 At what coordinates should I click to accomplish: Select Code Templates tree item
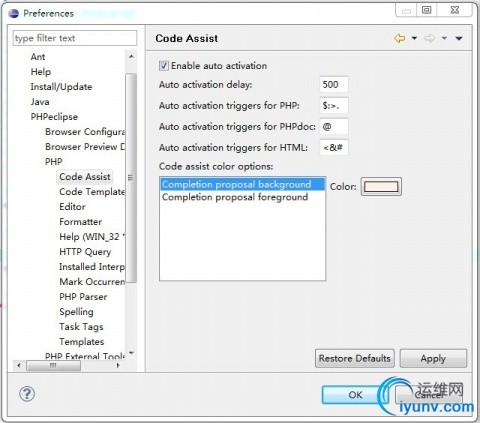point(92,192)
